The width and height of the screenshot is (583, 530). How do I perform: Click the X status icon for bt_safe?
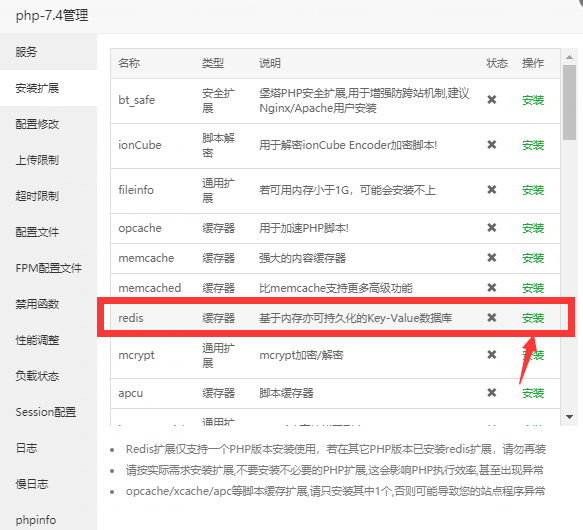click(x=492, y=99)
